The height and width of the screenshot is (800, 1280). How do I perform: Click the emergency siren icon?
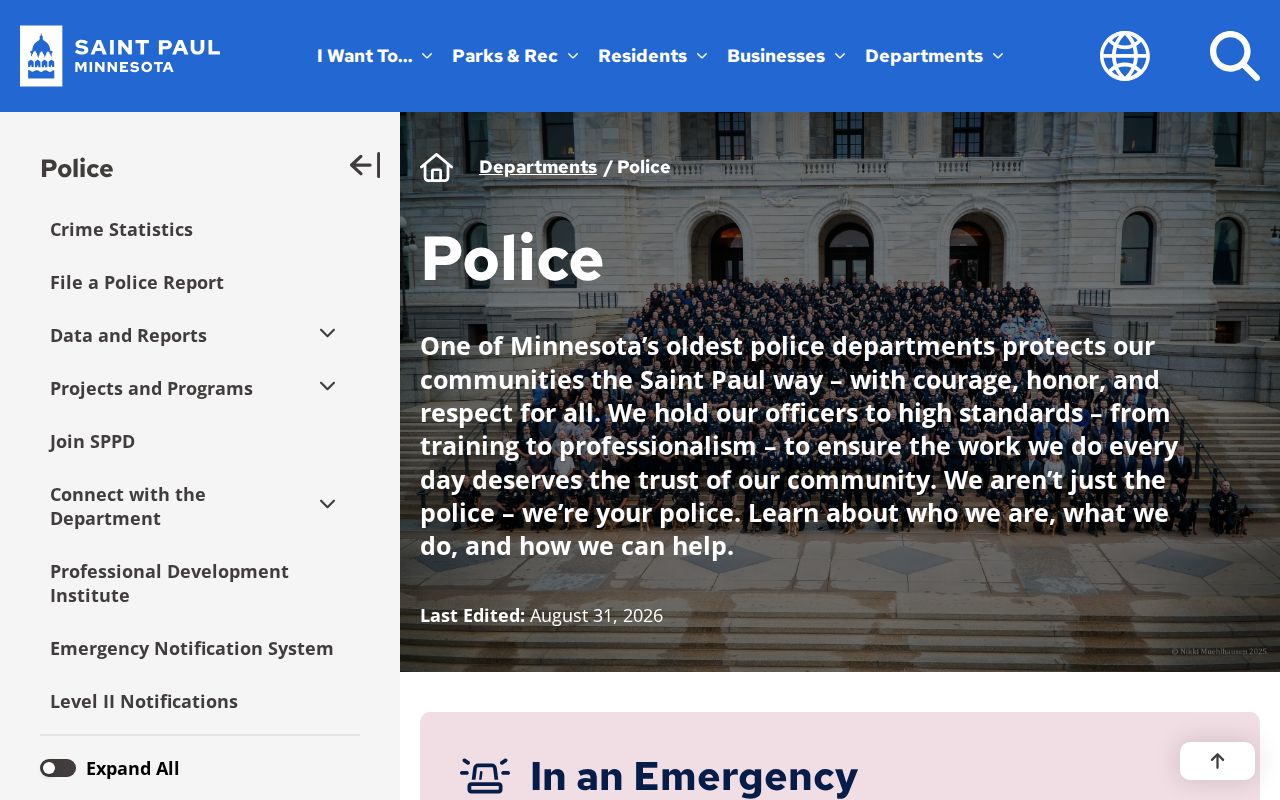pyautogui.click(x=485, y=776)
